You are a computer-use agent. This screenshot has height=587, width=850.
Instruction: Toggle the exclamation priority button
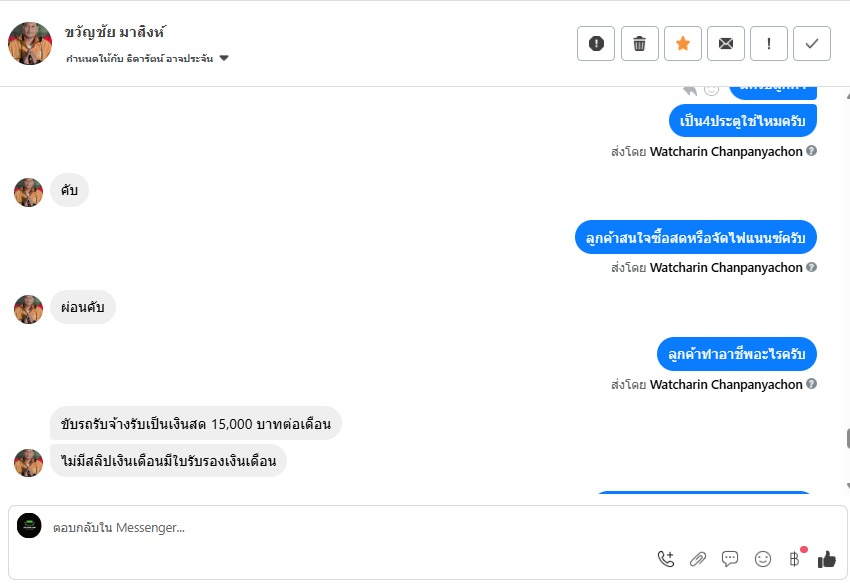pos(769,43)
